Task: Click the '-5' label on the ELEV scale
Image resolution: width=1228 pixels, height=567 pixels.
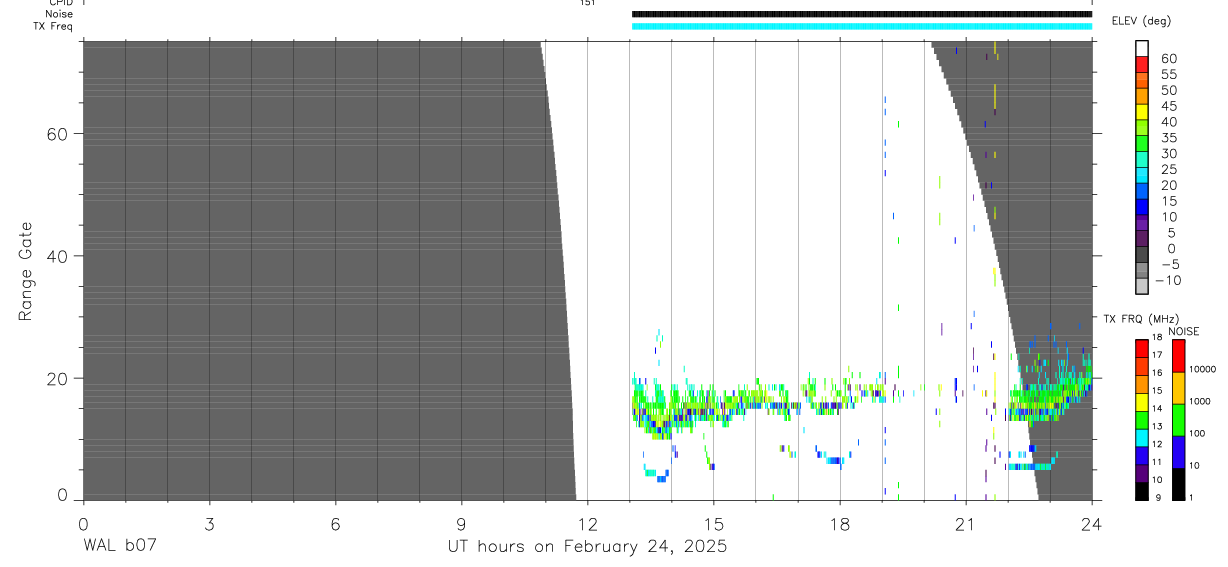Action: [x=1169, y=264]
